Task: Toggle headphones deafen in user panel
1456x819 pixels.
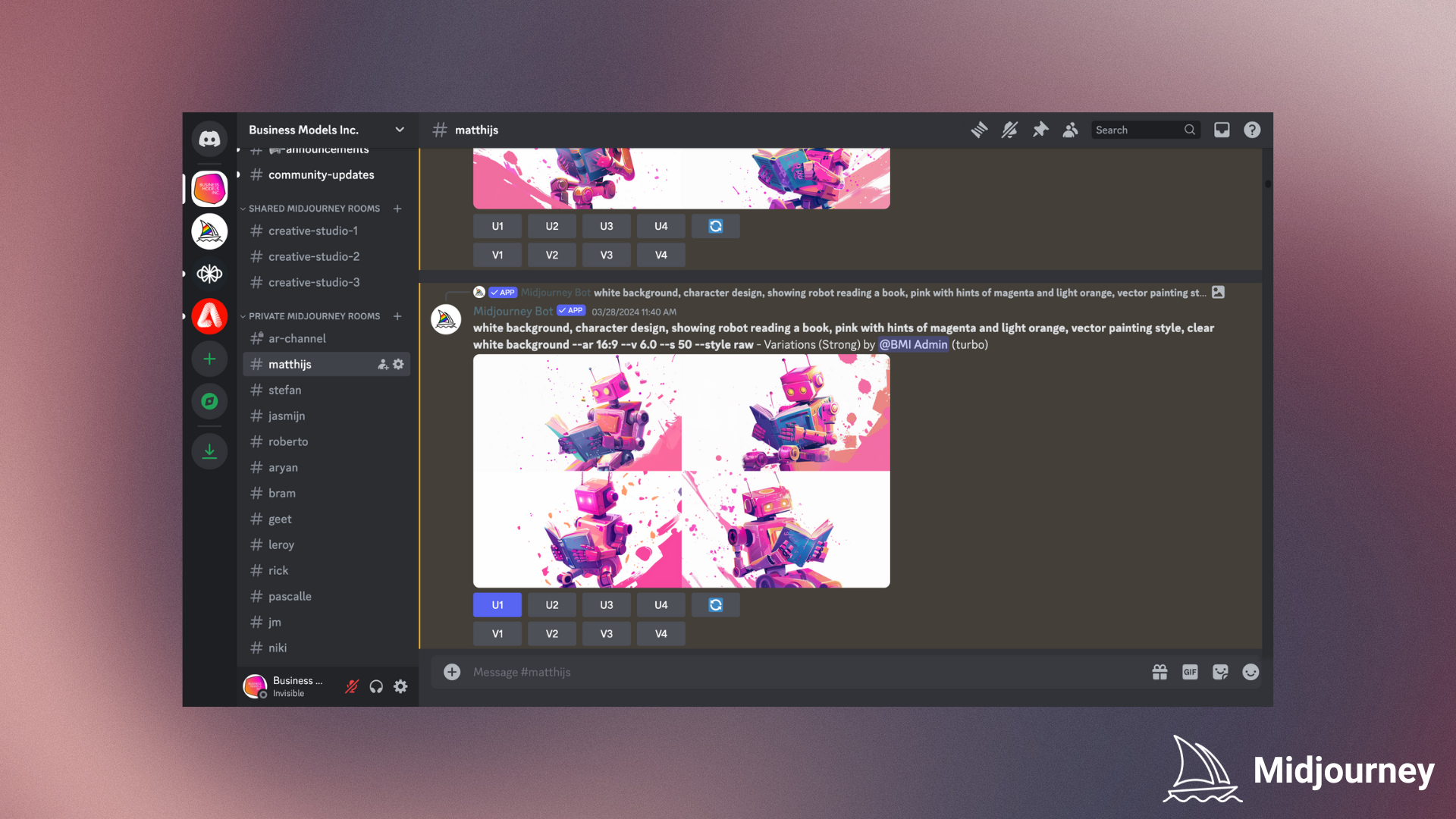Action: pos(376,686)
